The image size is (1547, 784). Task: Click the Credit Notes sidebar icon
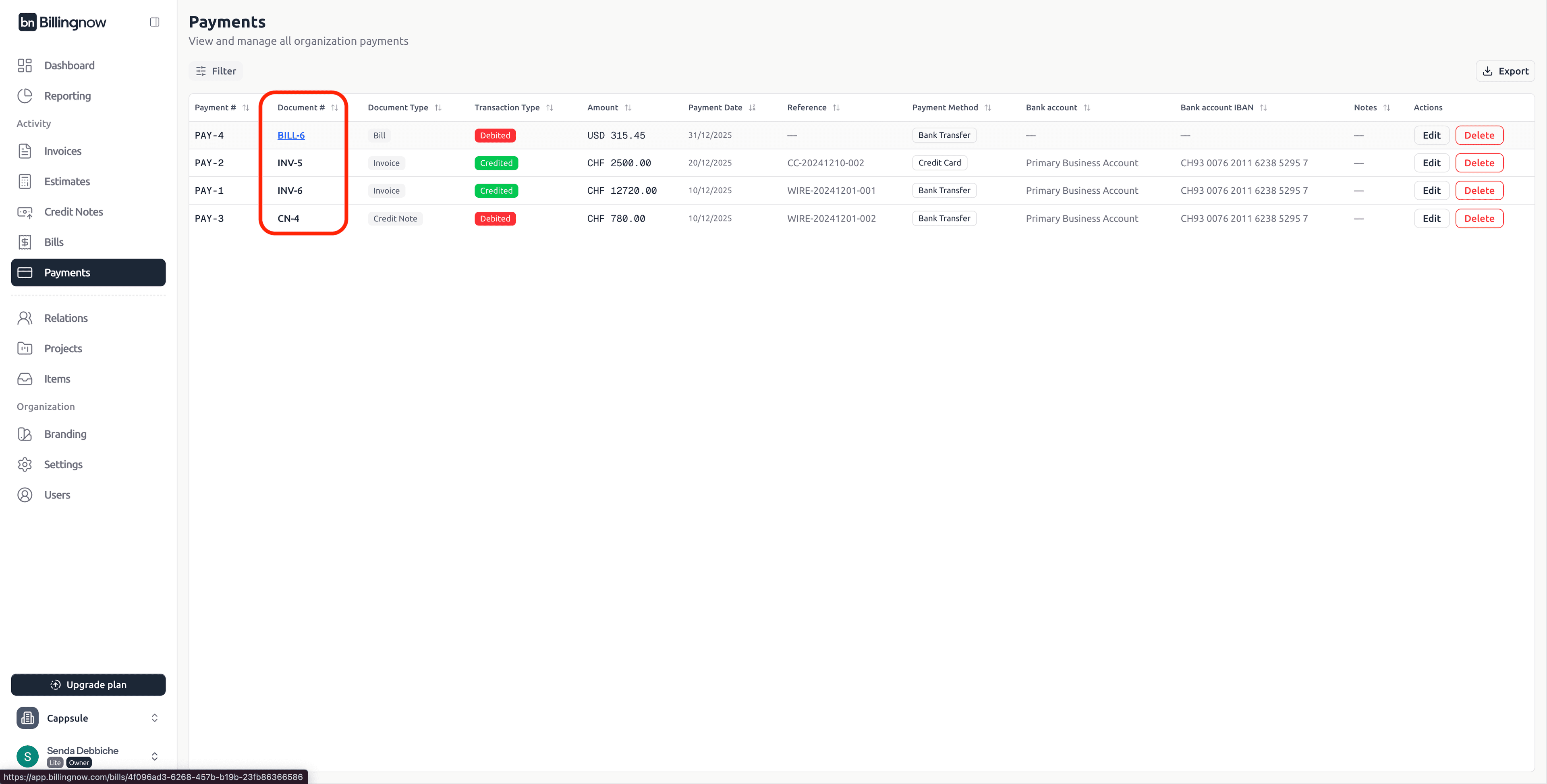coord(25,212)
